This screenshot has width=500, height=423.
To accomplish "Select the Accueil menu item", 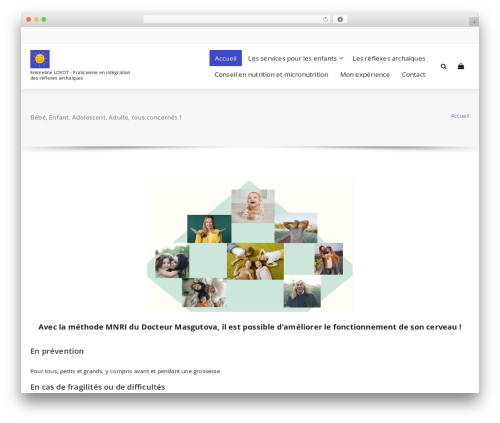I will 225,58.
